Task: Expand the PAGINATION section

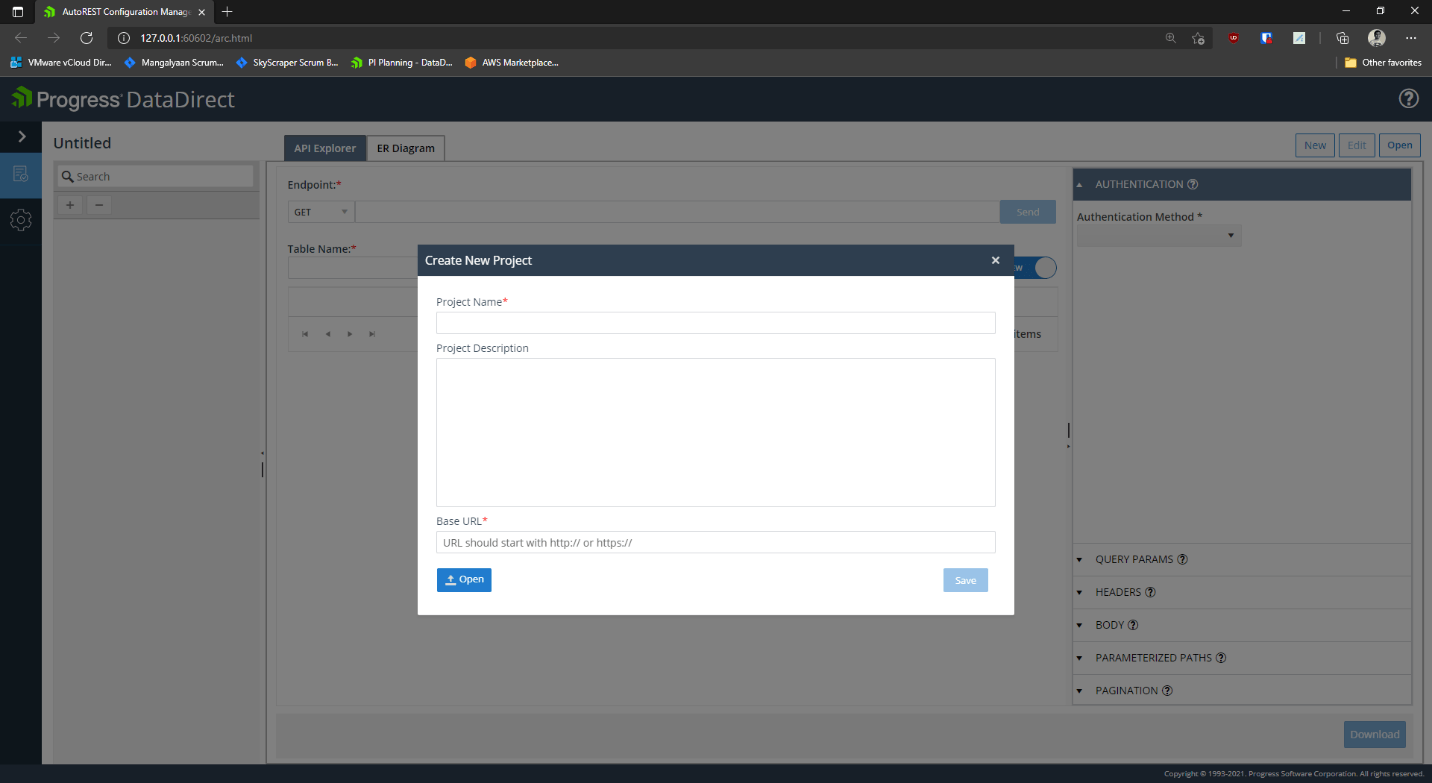Action: (x=1126, y=690)
